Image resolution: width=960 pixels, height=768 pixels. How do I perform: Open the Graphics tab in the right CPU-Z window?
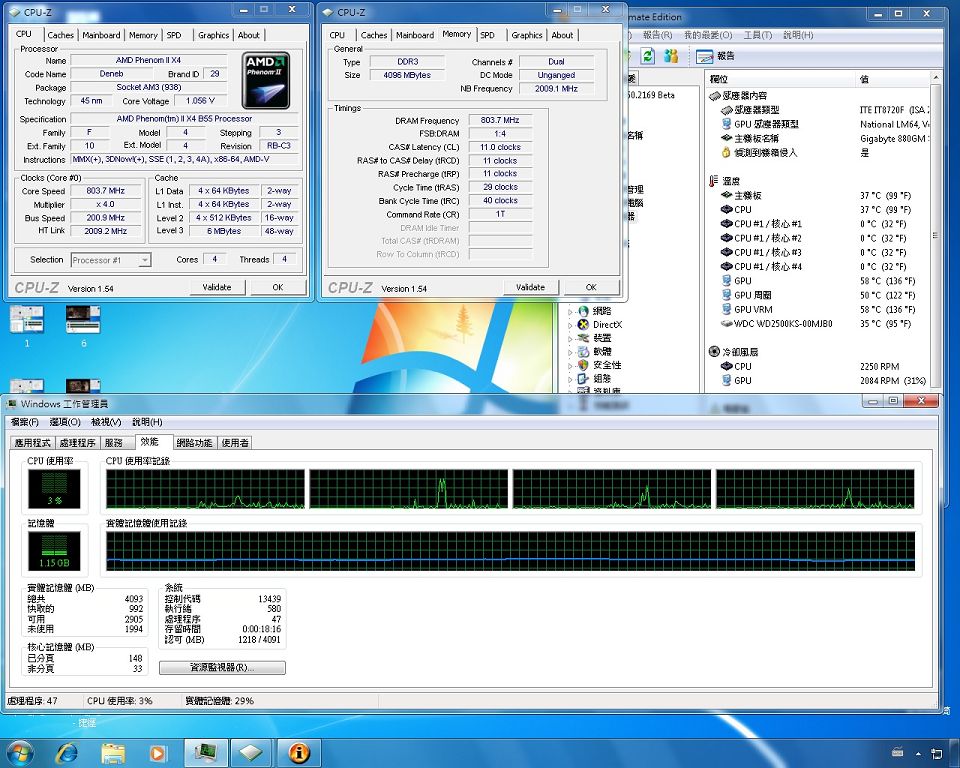(x=527, y=36)
